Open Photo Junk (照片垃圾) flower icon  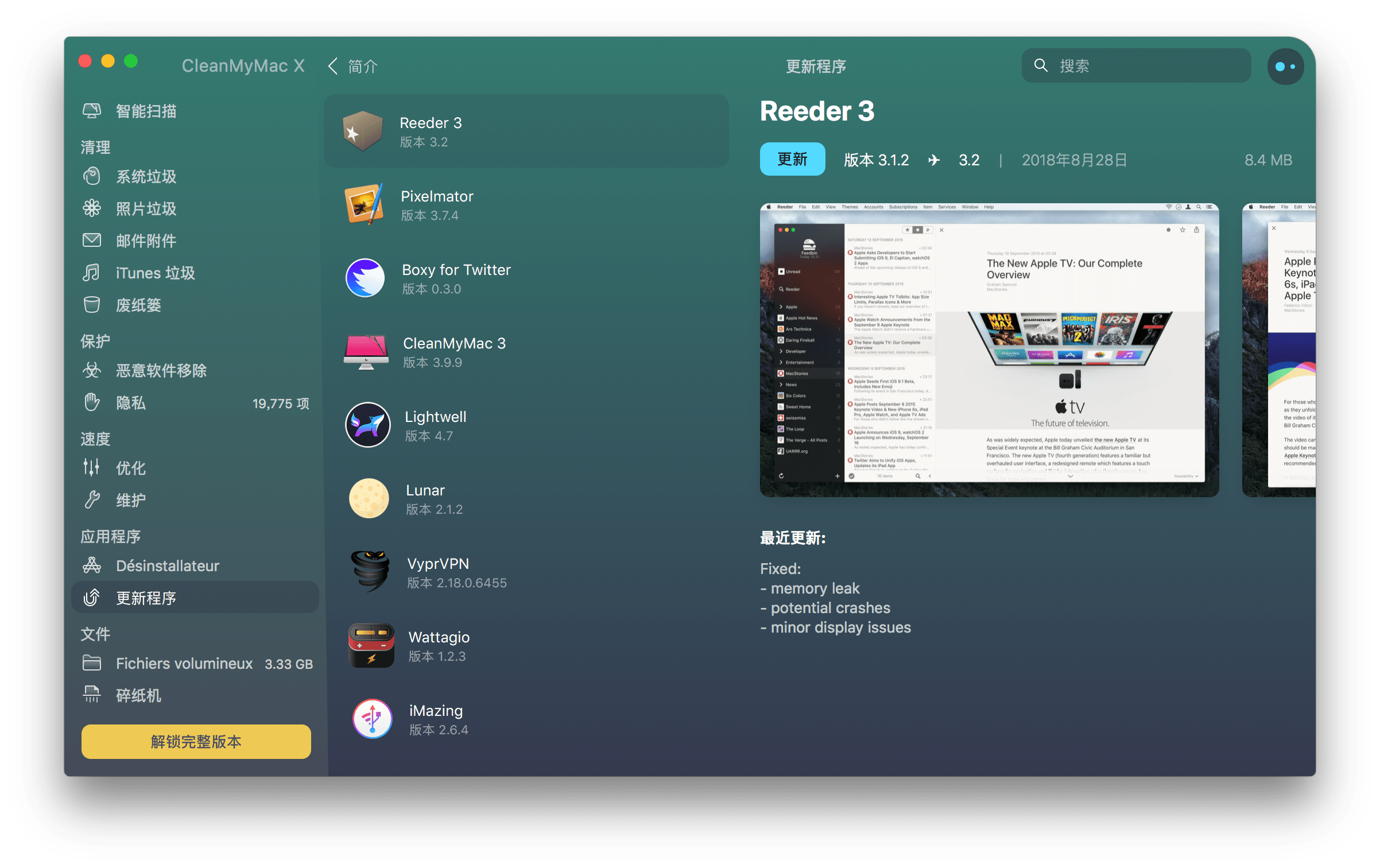92,208
